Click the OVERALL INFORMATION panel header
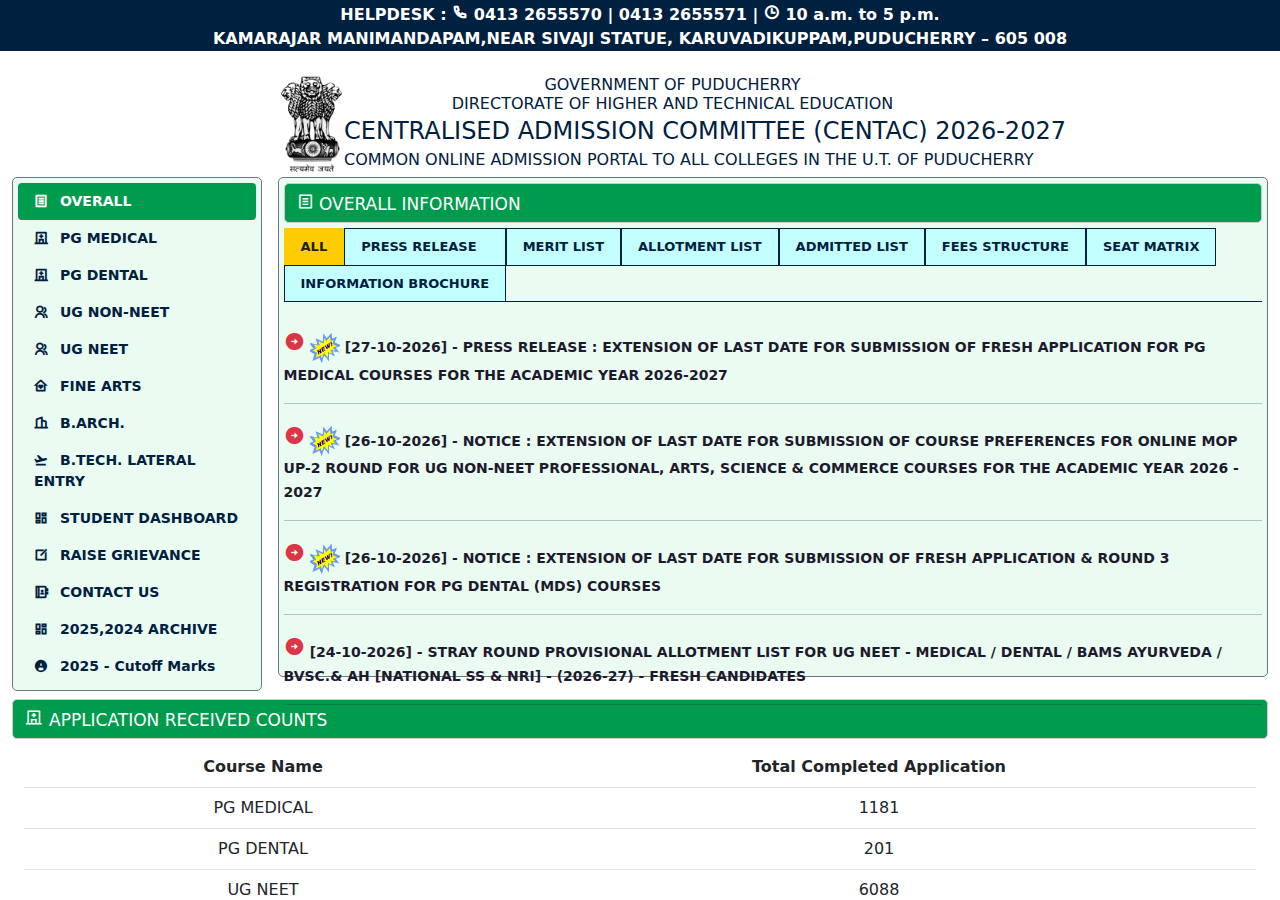1280x900 pixels. coord(773,203)
